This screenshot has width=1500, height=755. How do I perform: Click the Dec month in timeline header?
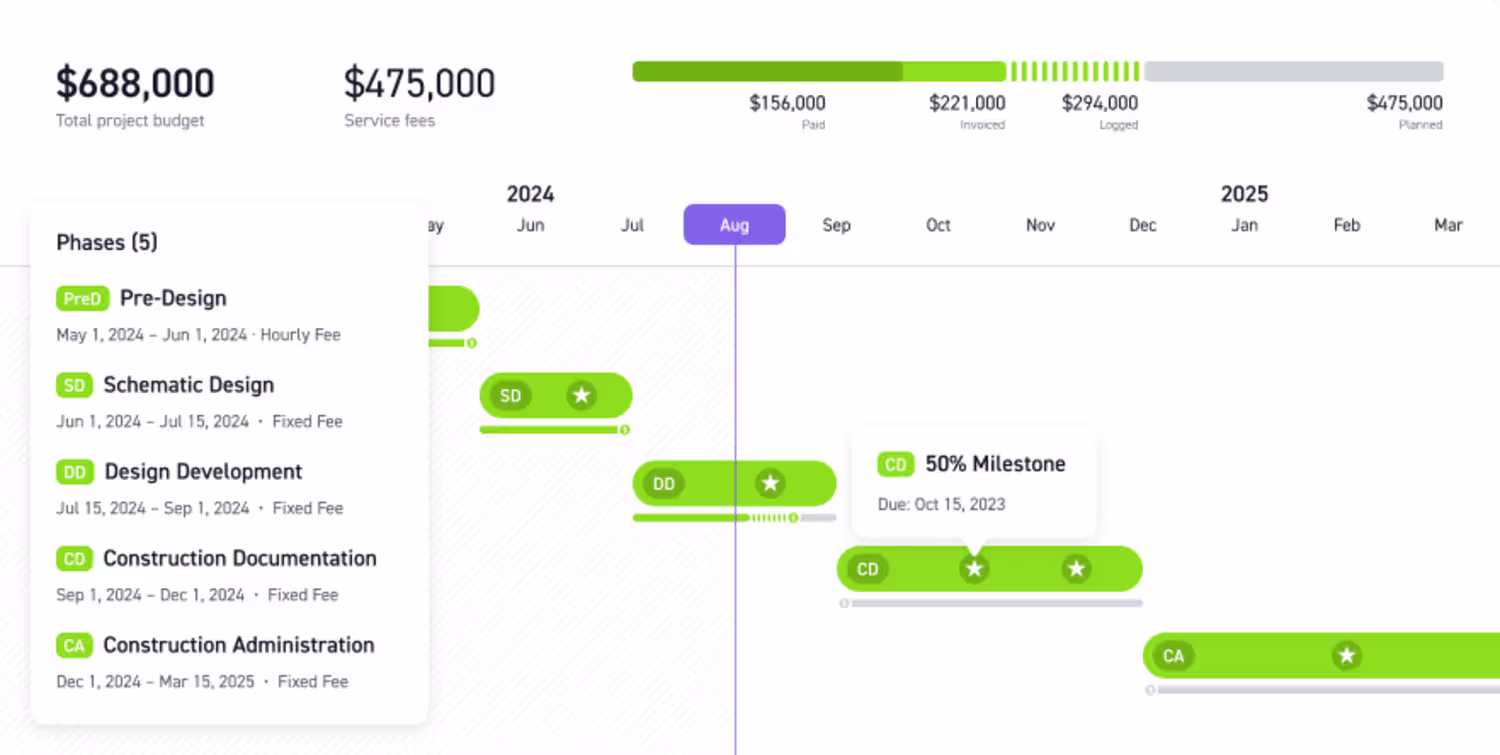point(1143,225)
